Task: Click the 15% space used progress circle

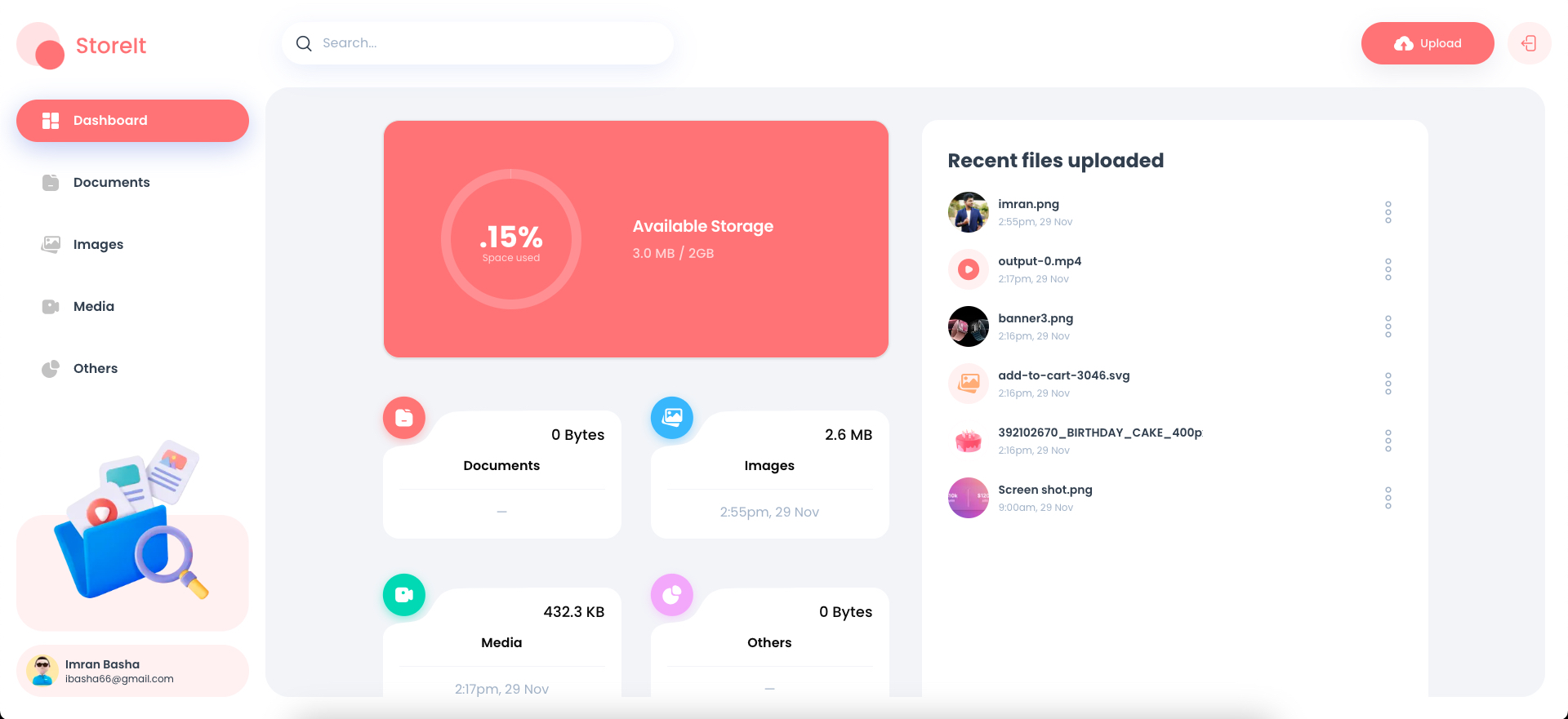Action: click(511, 239)
